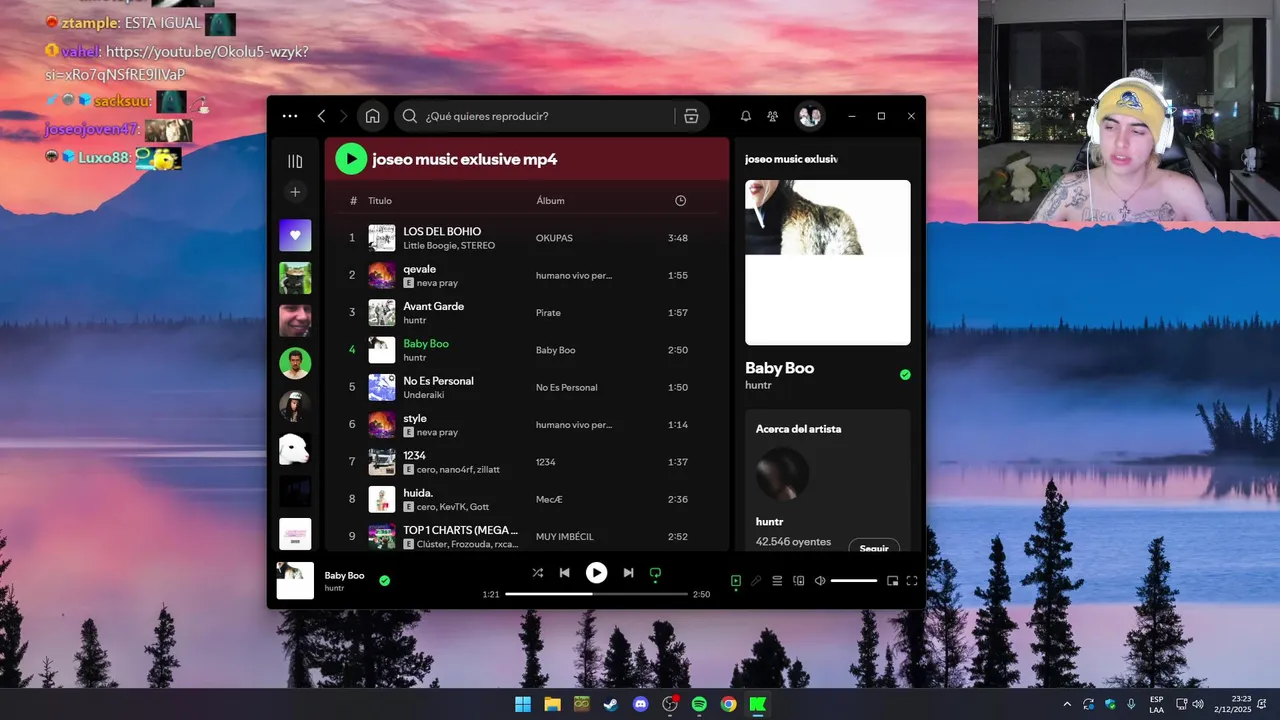Screen dimensions: 1280x720
Task: Toggle the saved checkmark in bottom player bar
Action: pyautogui.click(x=385, y=580)
